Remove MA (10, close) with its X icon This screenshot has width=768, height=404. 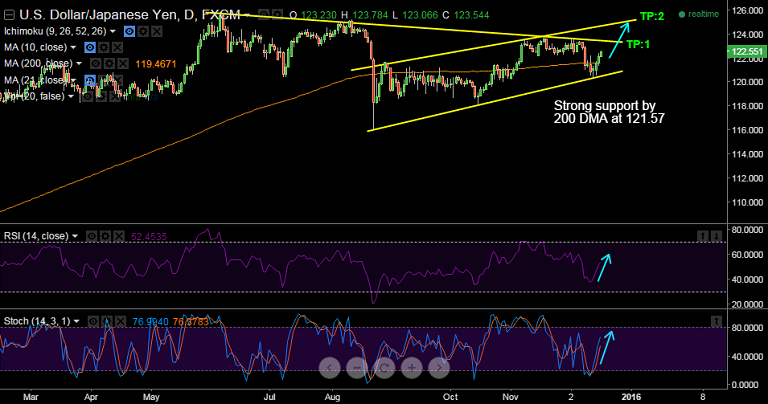tap(118, 48)
